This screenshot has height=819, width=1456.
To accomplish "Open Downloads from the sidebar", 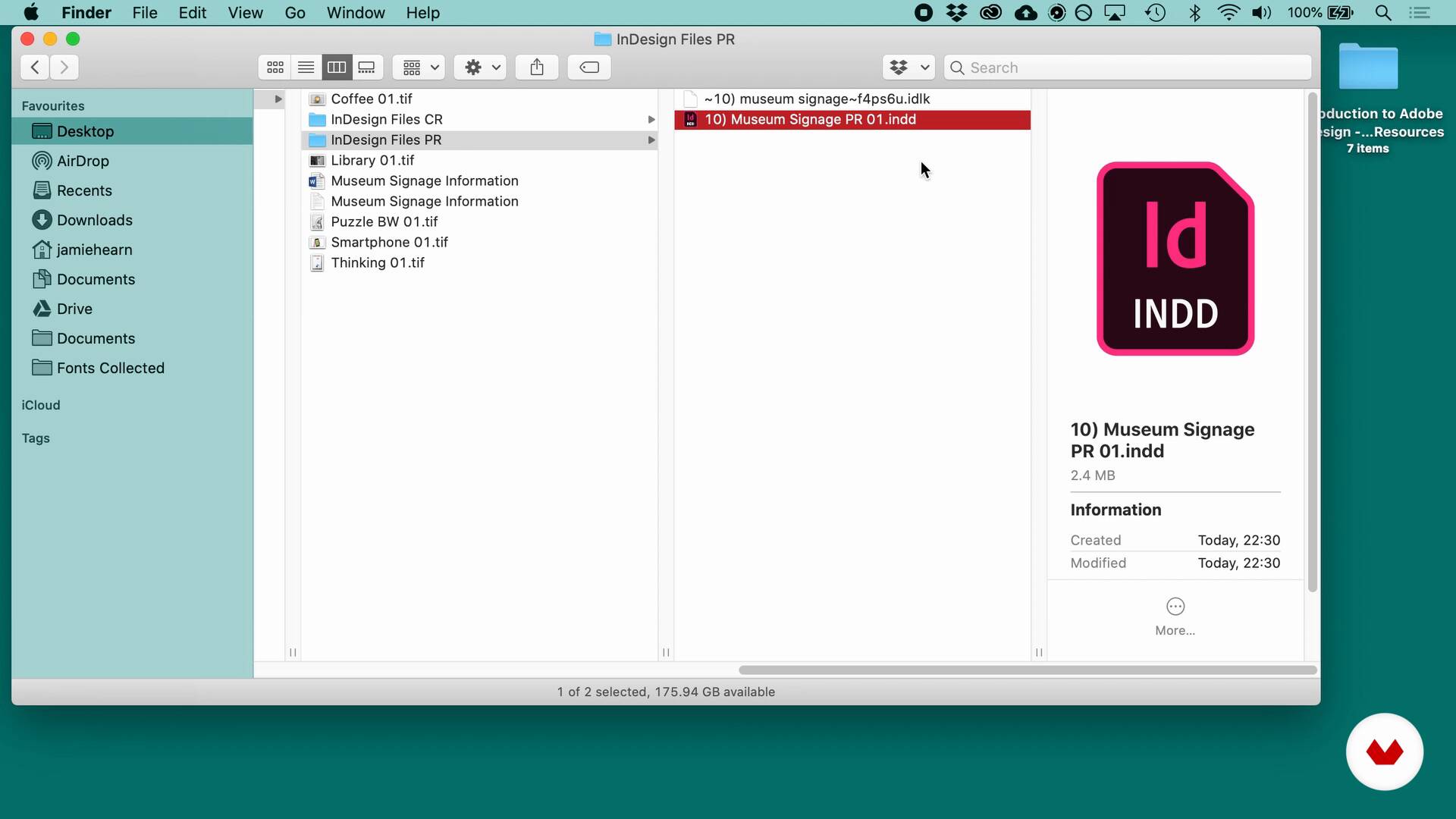I will [132, 220].
